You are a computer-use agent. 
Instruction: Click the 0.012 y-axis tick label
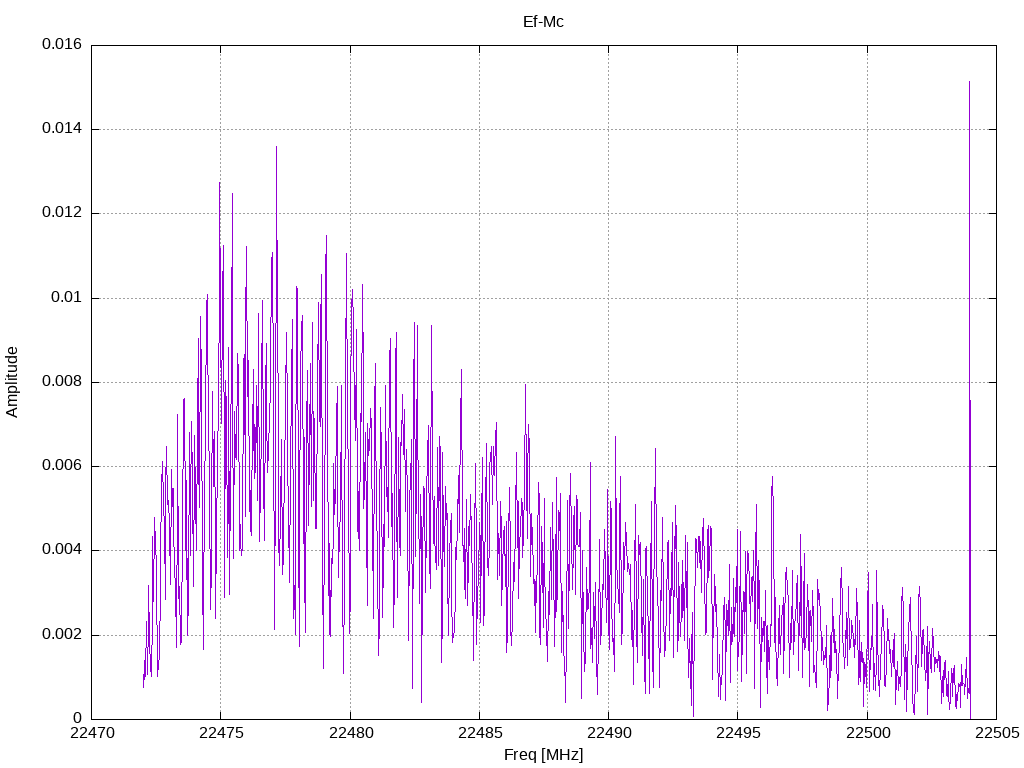62,213
